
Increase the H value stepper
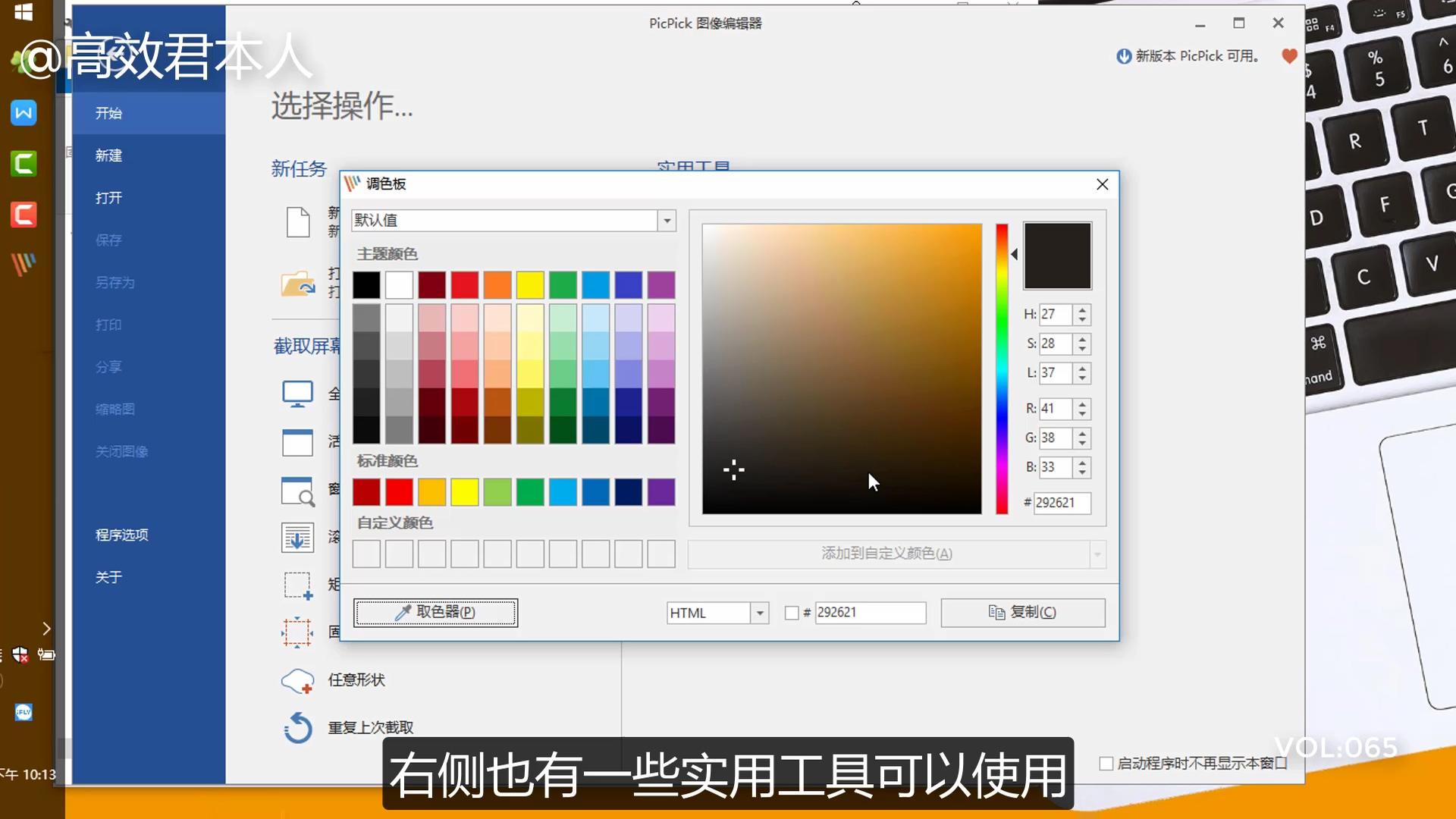[1082, 310]
